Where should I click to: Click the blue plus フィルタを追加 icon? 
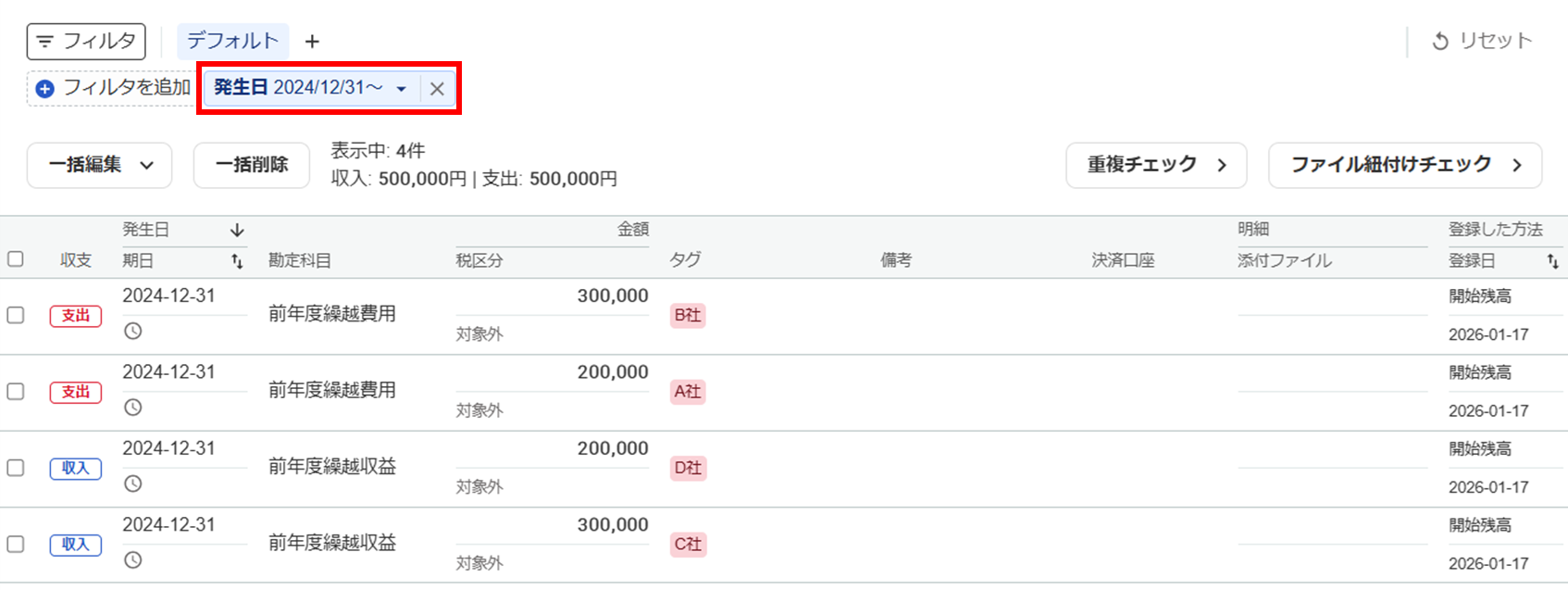[44, 89]
